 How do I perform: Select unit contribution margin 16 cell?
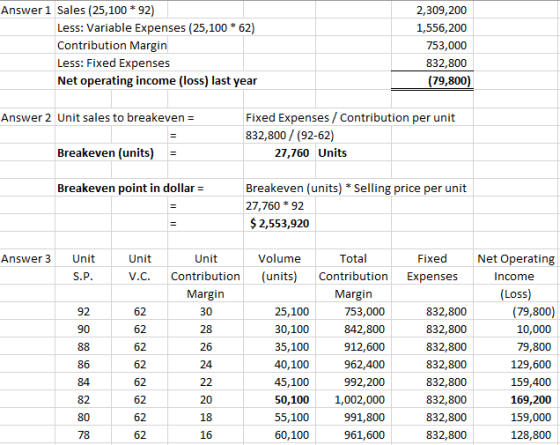[x=206, y=435]
